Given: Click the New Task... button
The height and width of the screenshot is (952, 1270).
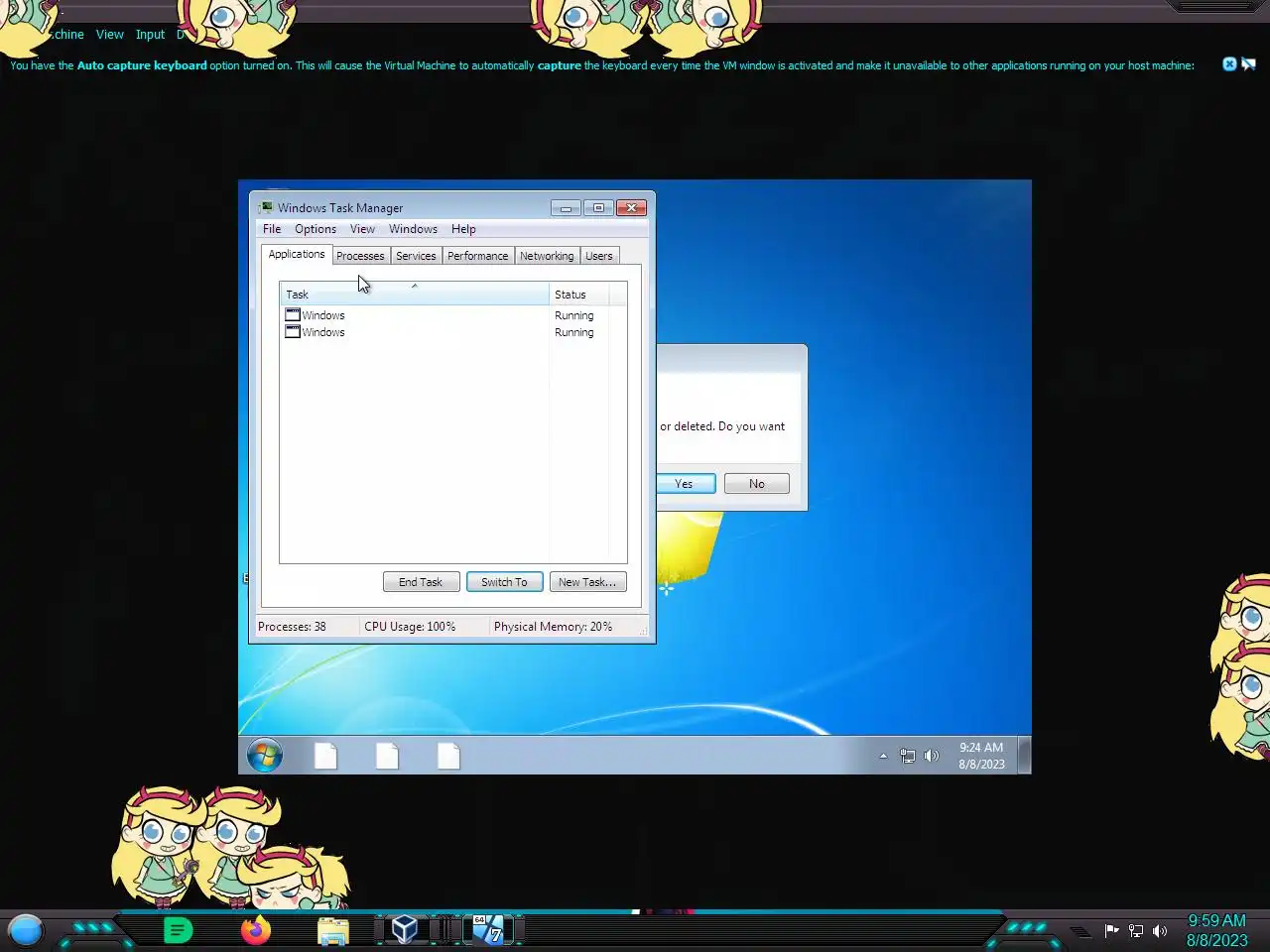Looking at the screenshot, I should click(587, 582).
